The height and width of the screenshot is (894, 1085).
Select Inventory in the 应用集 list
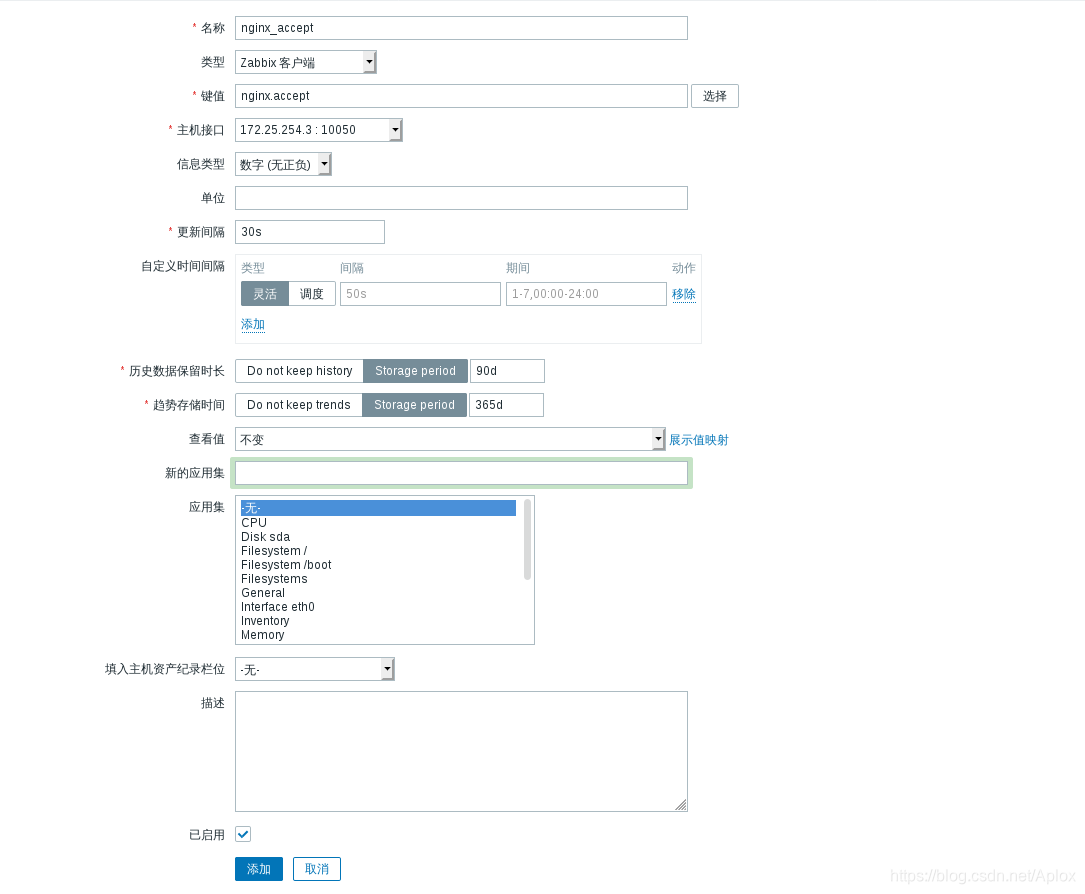[378, 621]
